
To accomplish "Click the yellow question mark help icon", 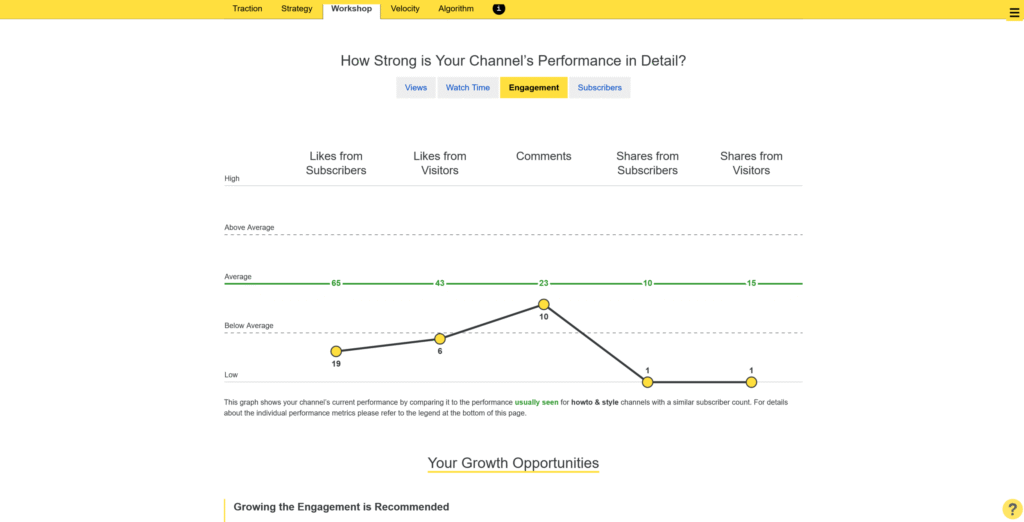I will (1011, 509).
